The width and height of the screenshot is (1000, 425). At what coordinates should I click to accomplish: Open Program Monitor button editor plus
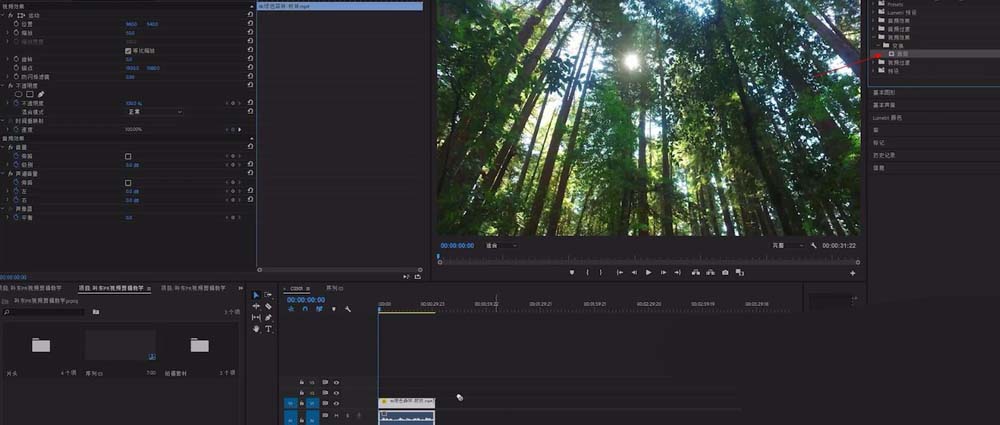(853, 273)
